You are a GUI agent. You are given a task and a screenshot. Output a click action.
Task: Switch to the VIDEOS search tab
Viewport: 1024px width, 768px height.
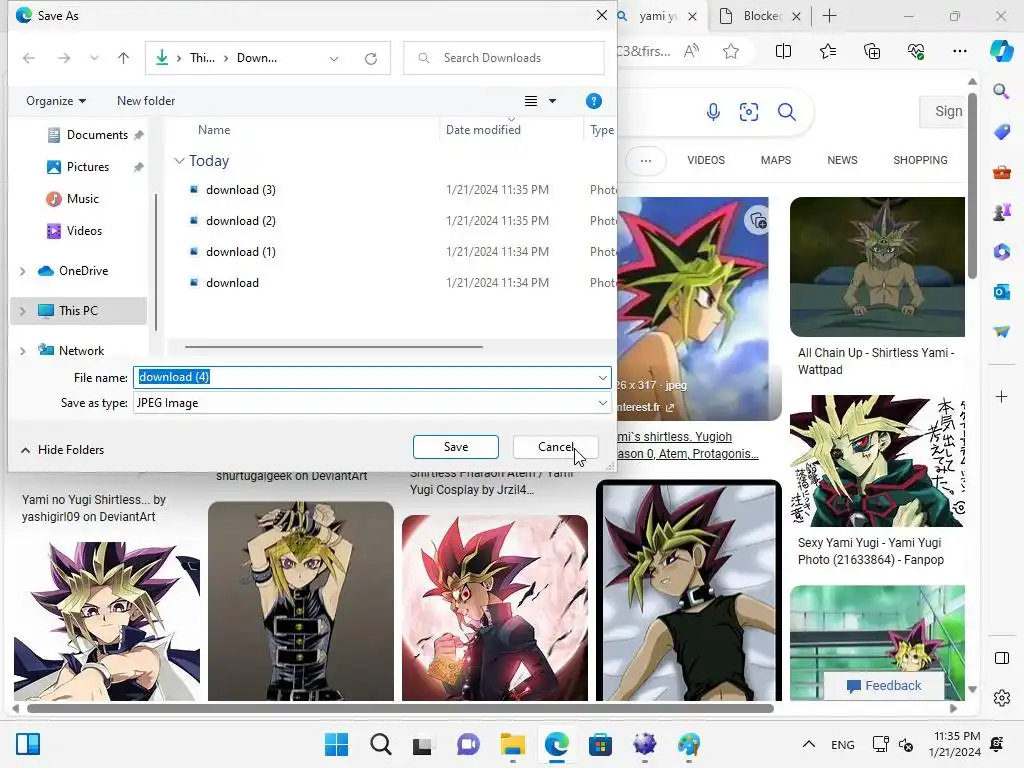(x=705, y=160)
